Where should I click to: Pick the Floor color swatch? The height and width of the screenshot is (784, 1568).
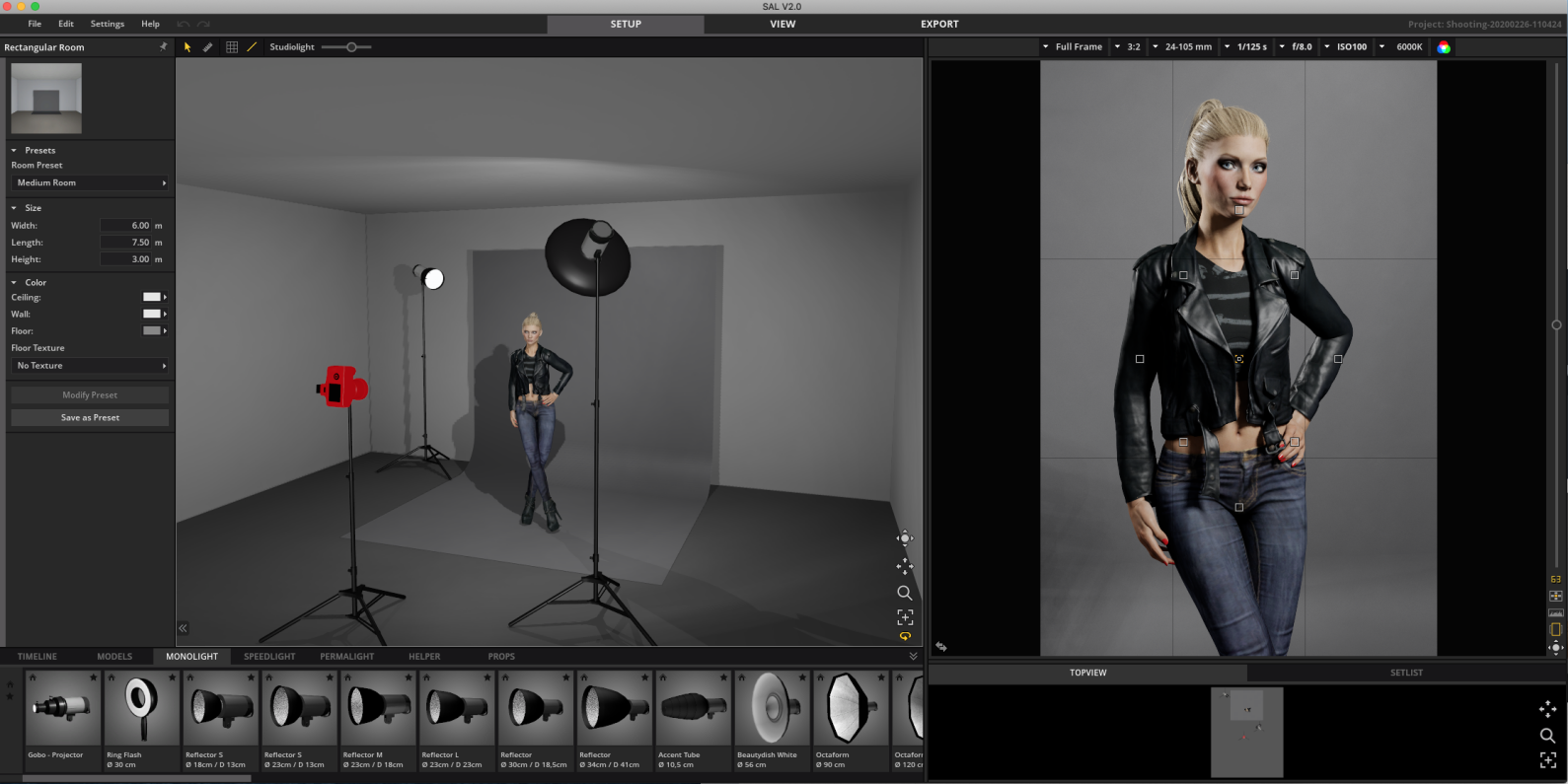[x=152, y=330]
